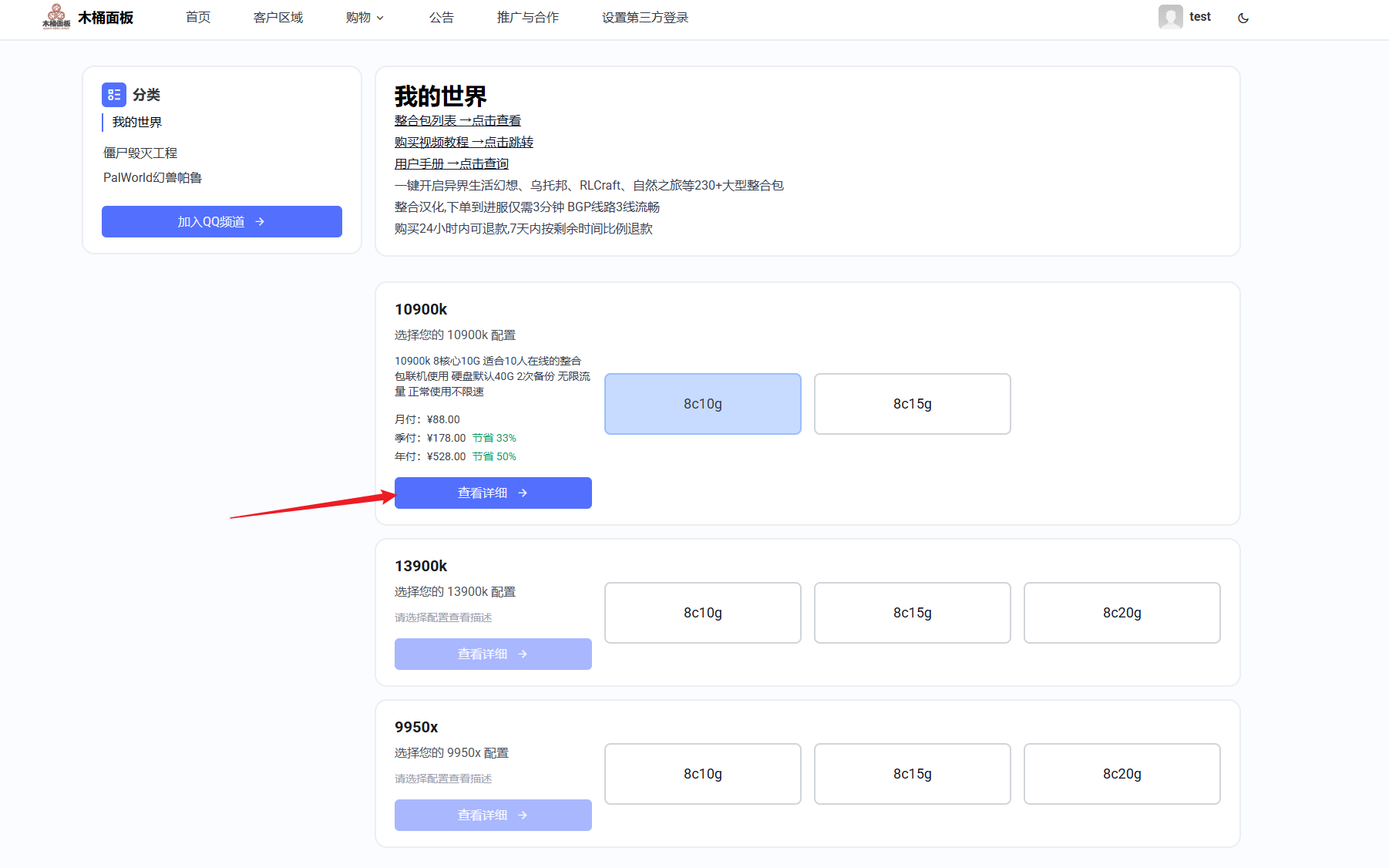Open 购买视频教程 →点击跳转 link

[464, 143]
